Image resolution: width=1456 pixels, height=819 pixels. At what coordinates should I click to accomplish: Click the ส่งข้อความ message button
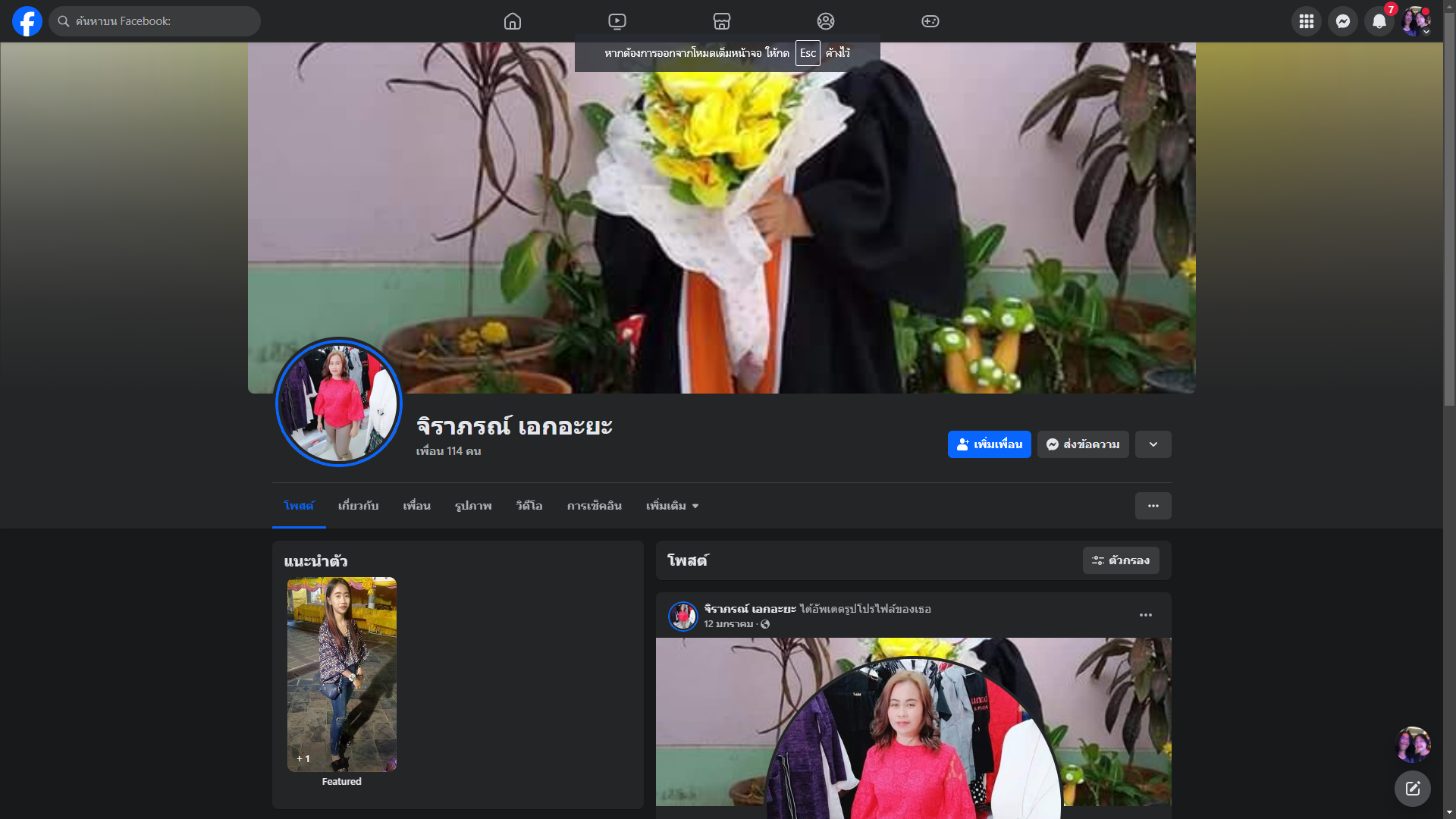[x=1083, y=444]
